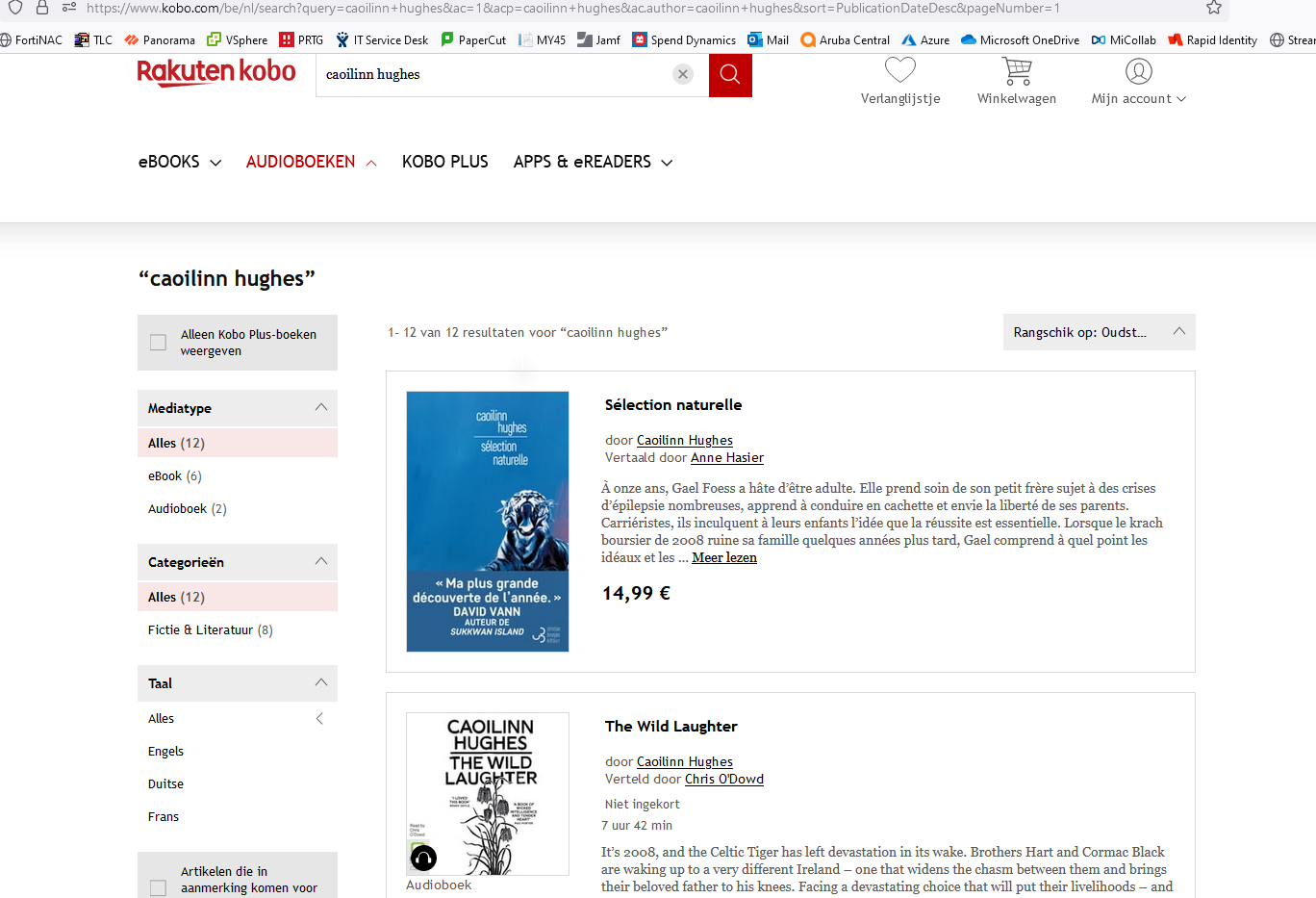The height and width of the screenshot is (898, 1316).
Task: Open the TLC bookmark
Action: click(93, 39)
